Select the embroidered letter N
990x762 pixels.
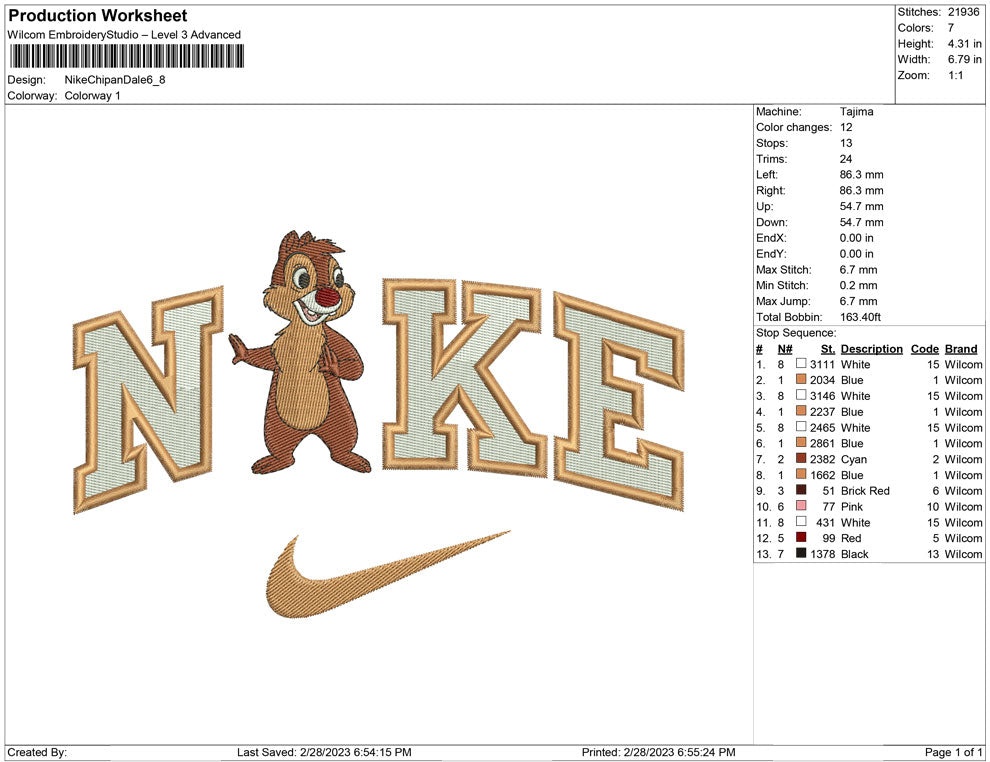(149, 398)
